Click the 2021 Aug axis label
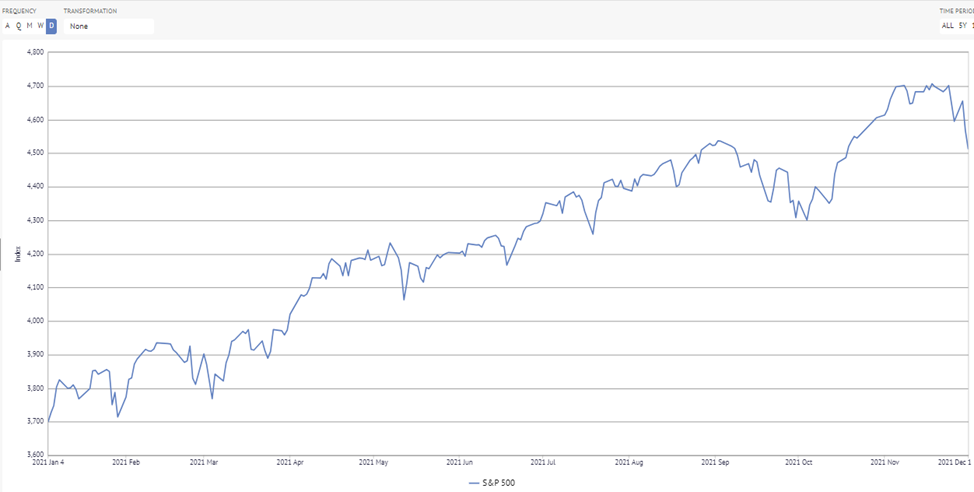Image resolution: width=974 pixels, height=492 pixels. pyautogui.click(x=629, y=463)
